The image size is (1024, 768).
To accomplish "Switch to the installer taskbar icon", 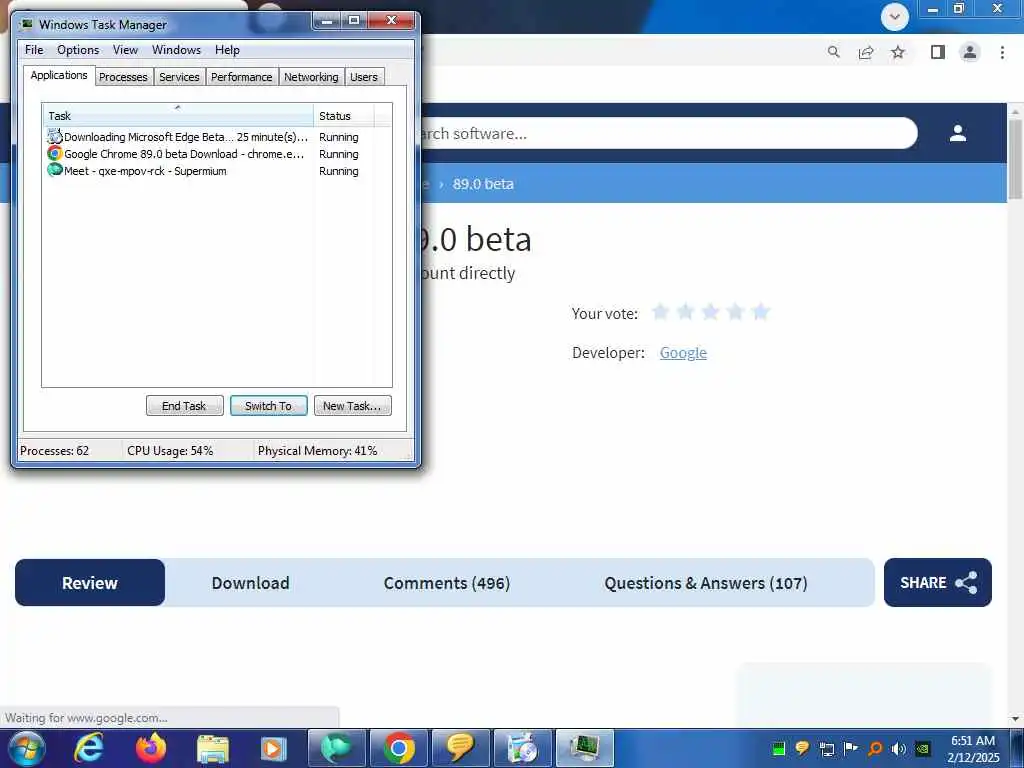I will [522, 748].
